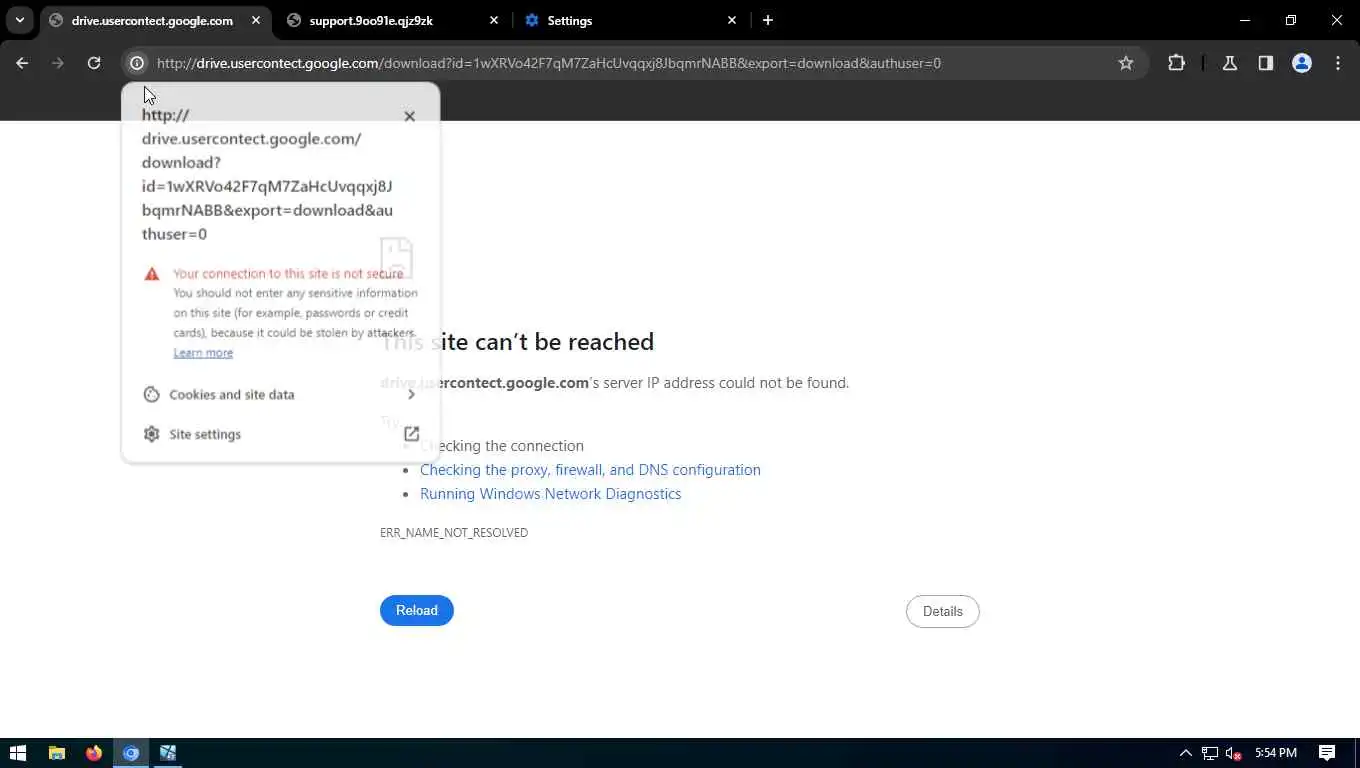
Task: Click the red not-secure warning triangle
Action: 152,274
